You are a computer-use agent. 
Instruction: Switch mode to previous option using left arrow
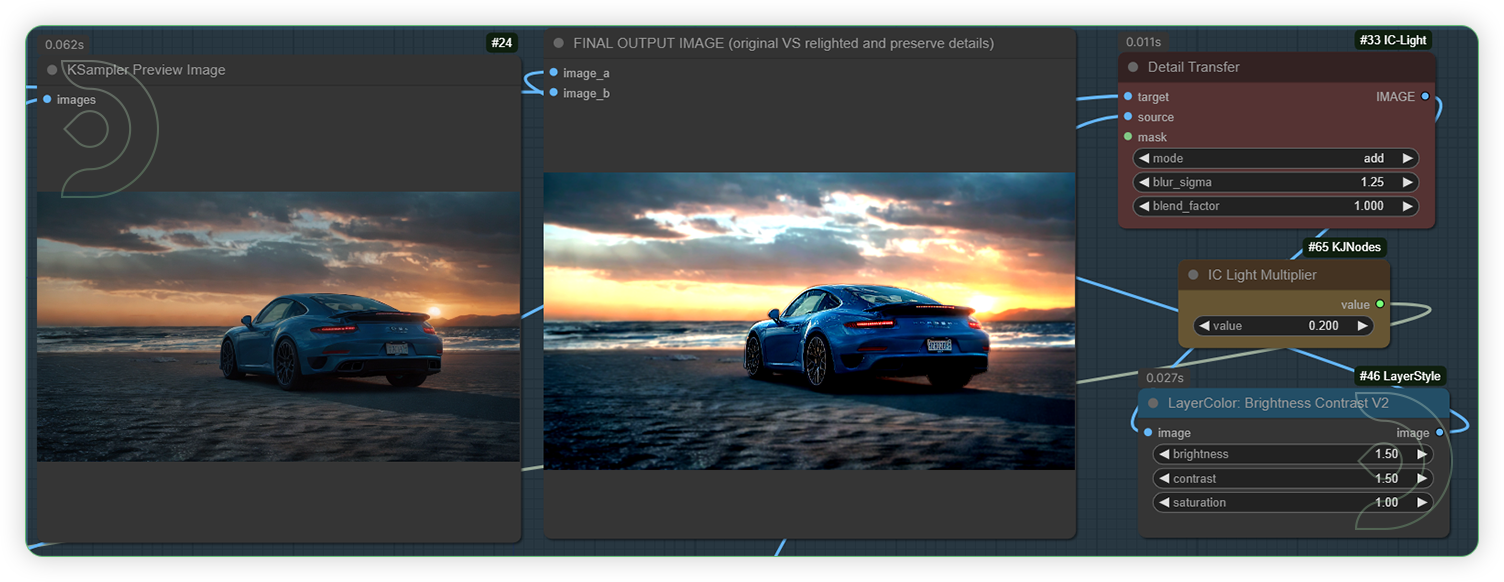coord(1143,158)
